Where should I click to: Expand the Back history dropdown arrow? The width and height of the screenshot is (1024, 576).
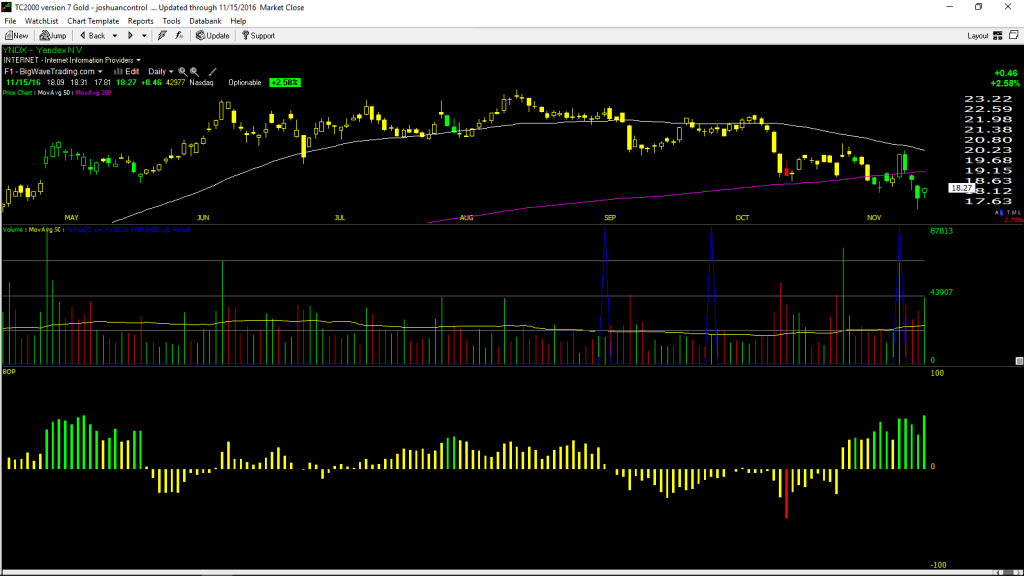coord(115,36)
